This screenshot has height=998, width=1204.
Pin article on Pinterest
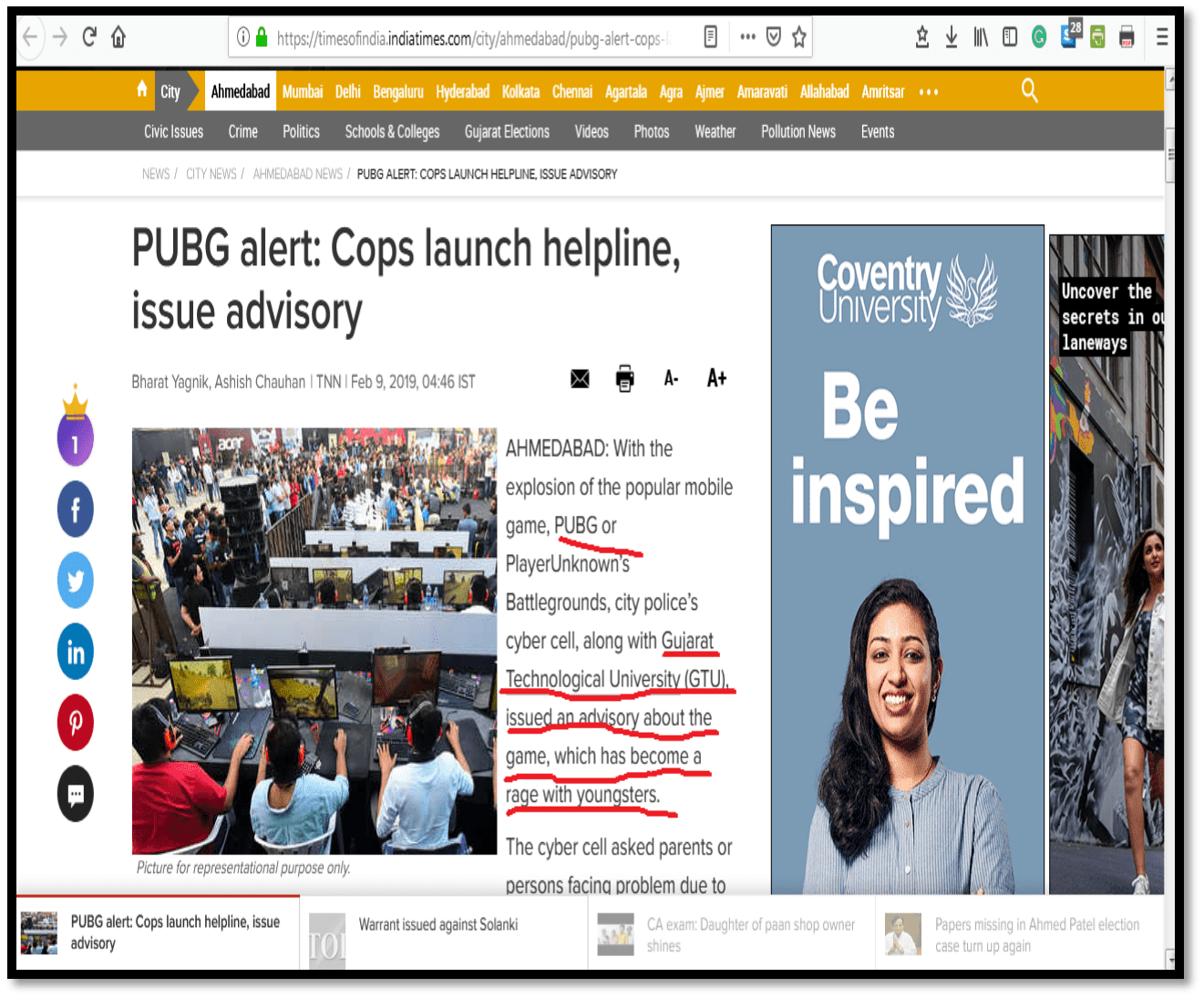[76, 723]
